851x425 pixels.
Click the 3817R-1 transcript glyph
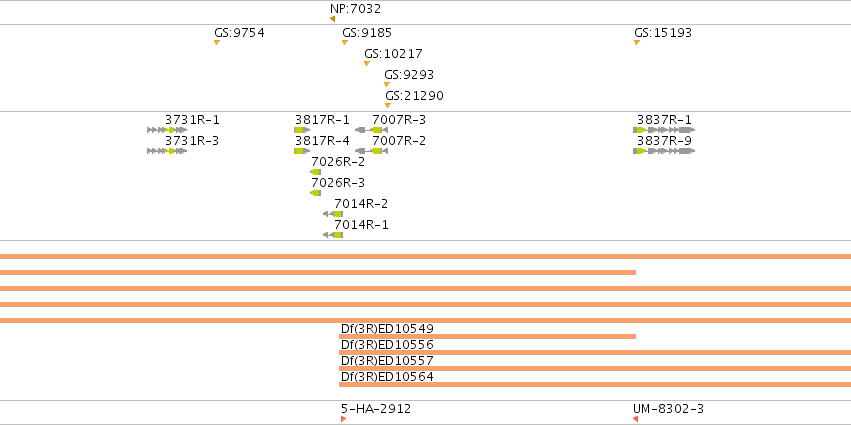point(302,130)
